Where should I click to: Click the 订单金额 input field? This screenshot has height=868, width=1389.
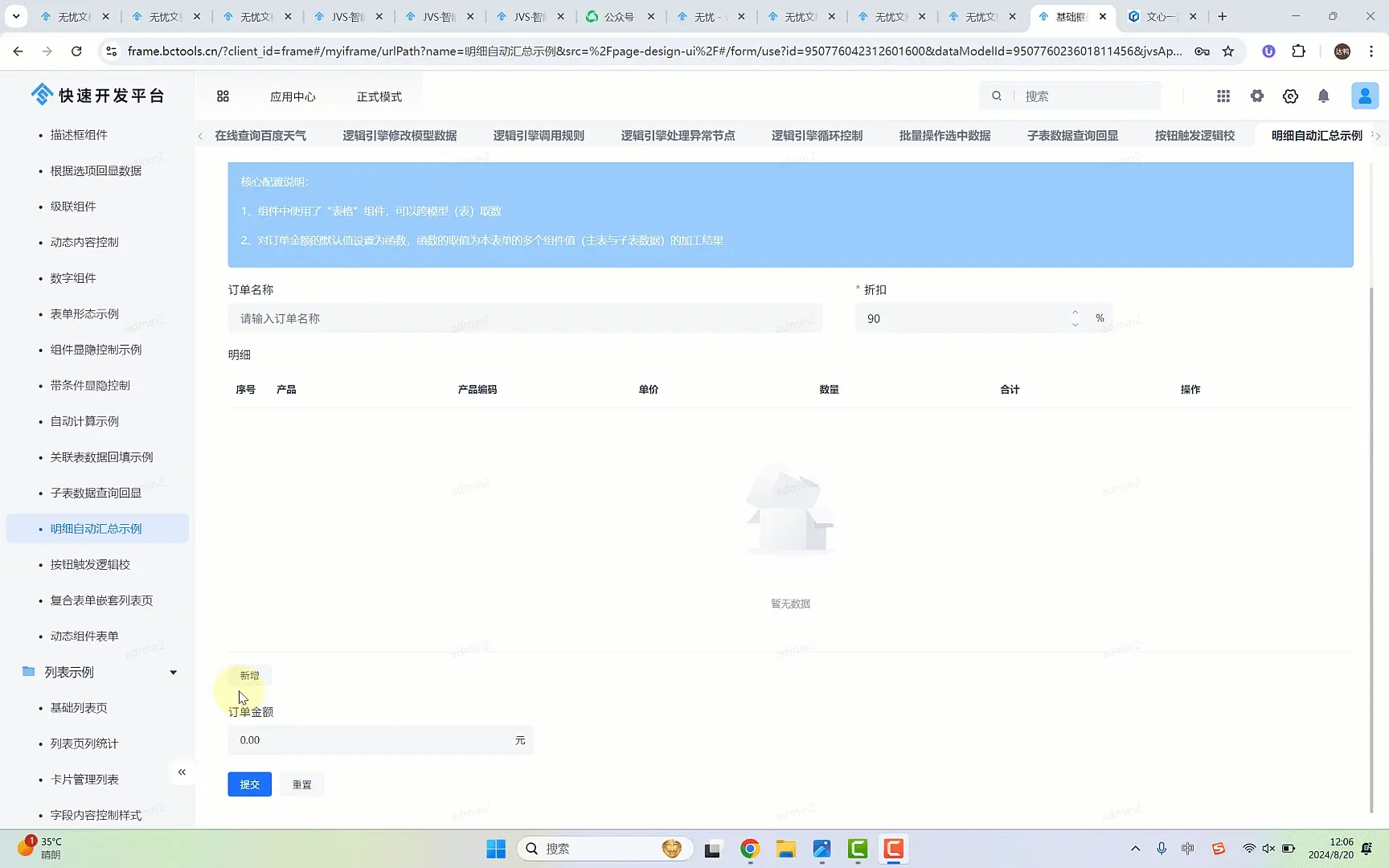(x=380, y=740)
